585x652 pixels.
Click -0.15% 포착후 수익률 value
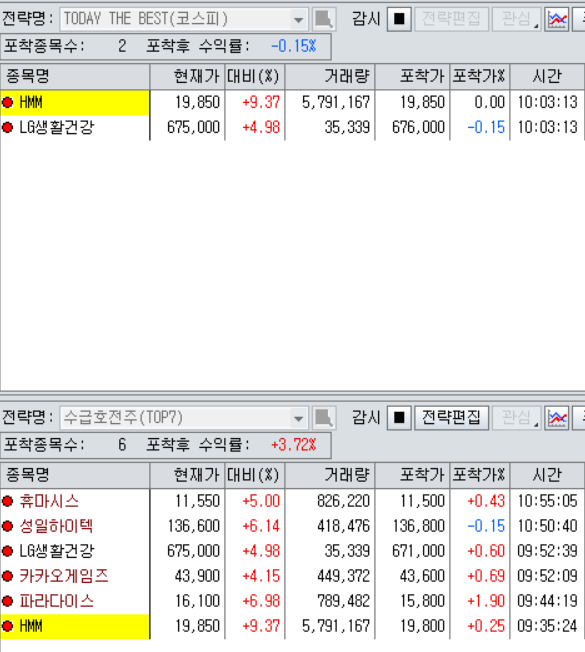click(294, 46)
